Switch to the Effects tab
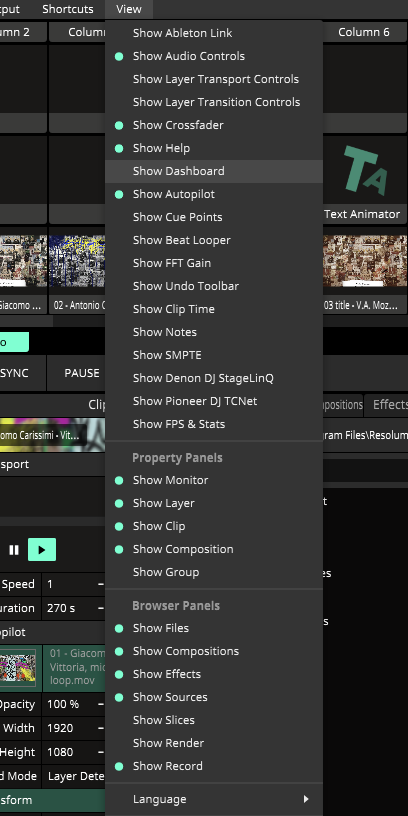Screen dimensions: 408x816 (390, 405)
